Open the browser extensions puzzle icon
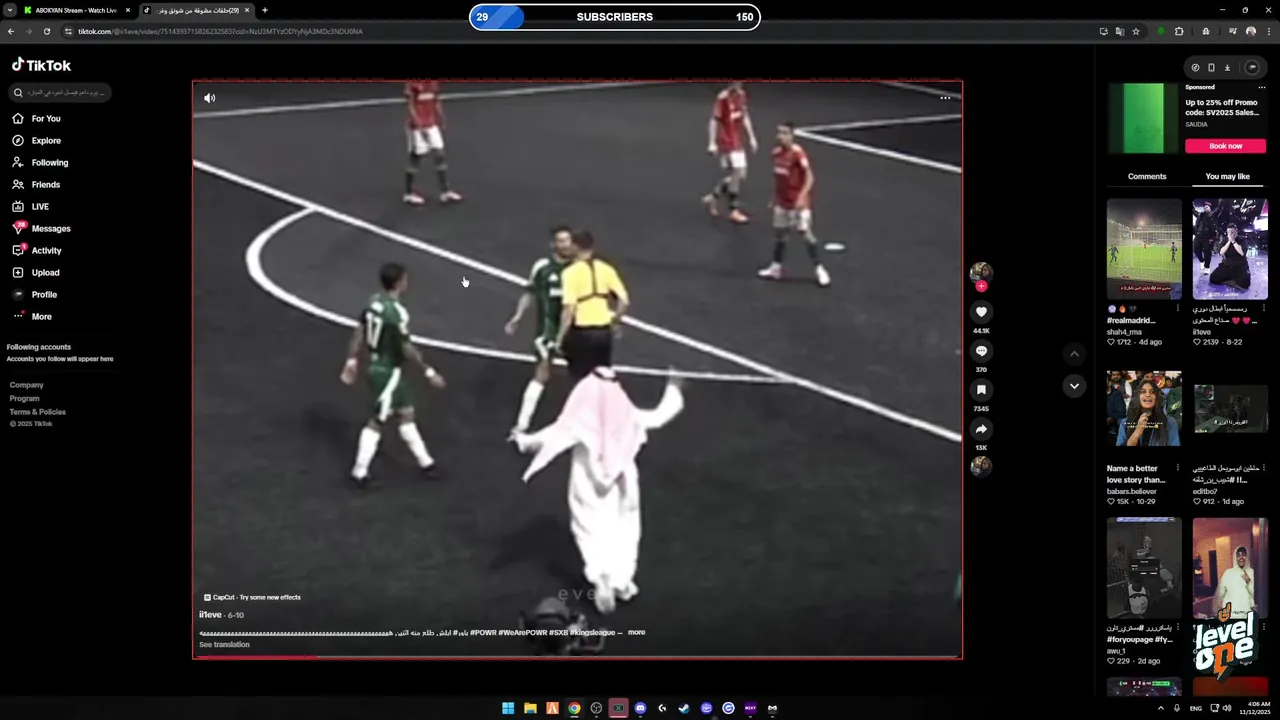Screen dimensions: 1280x720 (1179, 31)
